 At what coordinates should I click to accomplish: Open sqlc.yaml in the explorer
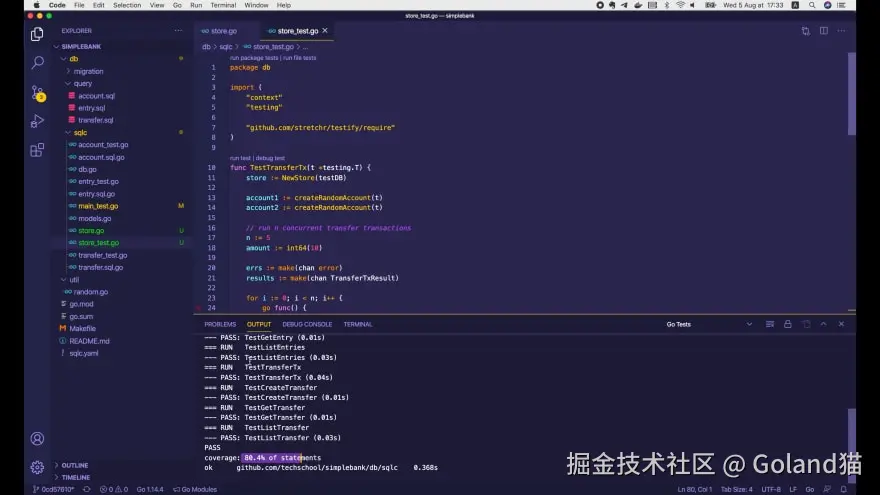pyautogui.click(x=84, y=353)
